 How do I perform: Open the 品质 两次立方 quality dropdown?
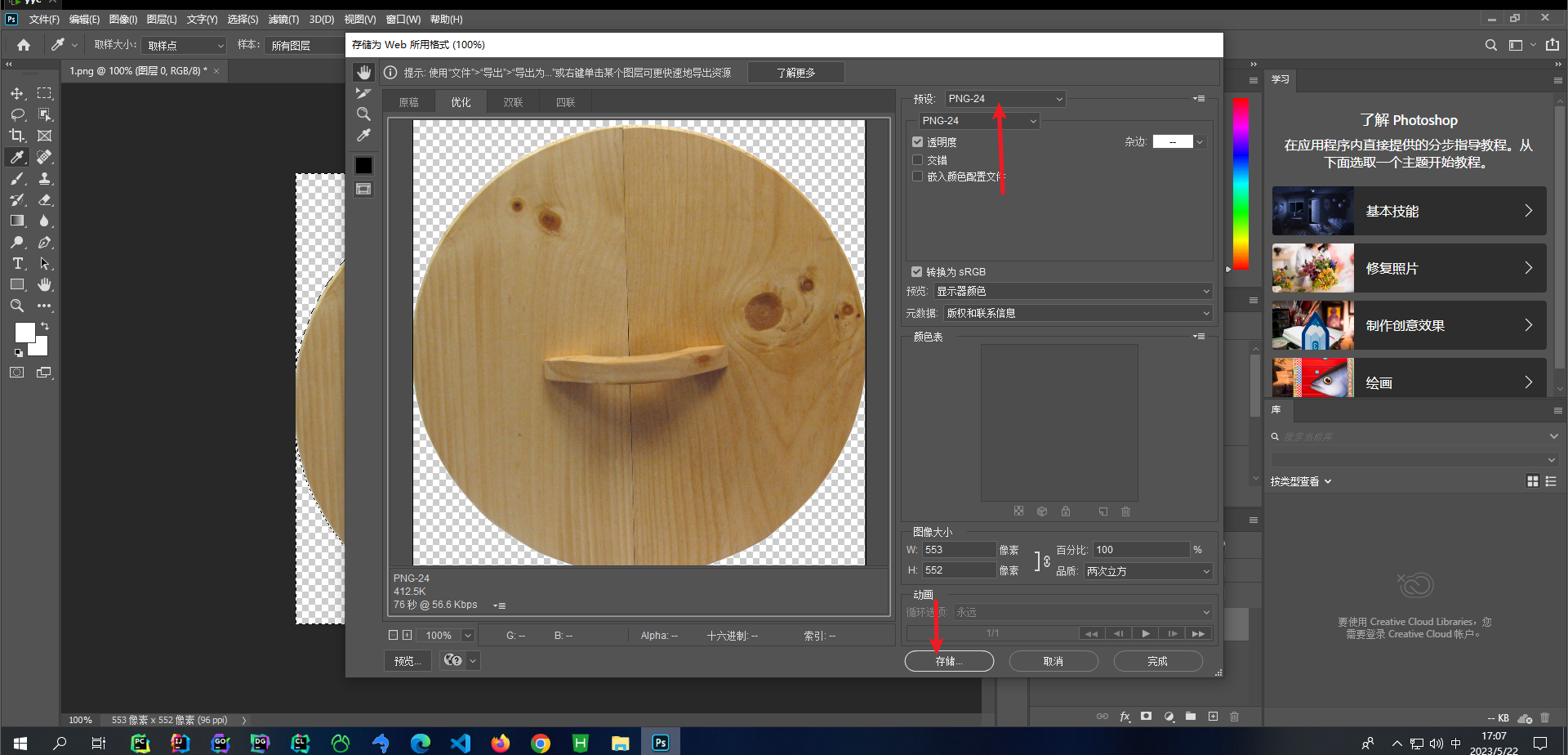(1147, 571)
